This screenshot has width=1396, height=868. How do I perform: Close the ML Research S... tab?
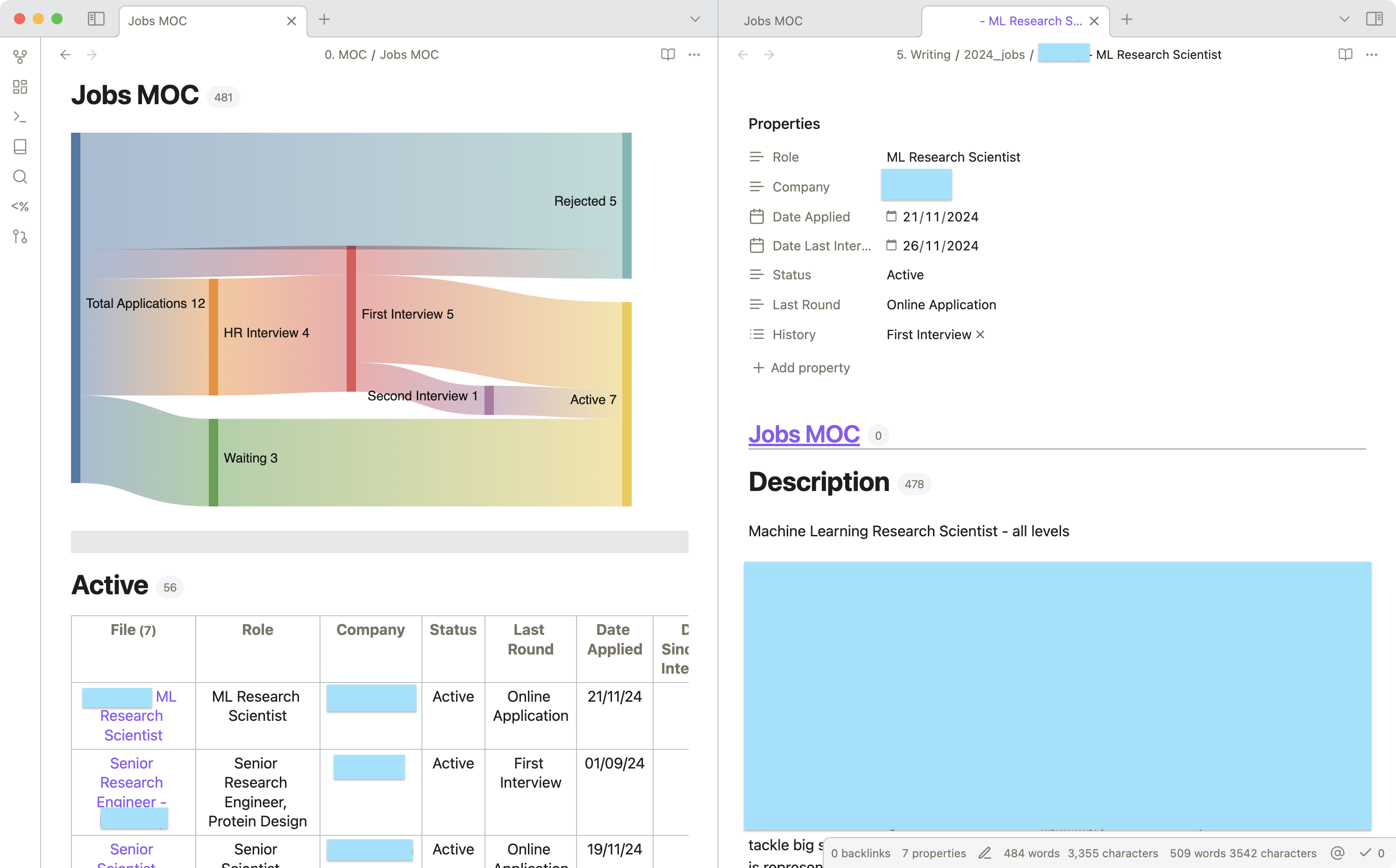1095,21
